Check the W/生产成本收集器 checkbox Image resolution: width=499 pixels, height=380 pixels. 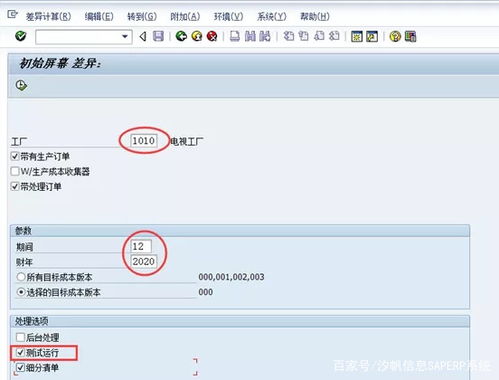coord(15,171)
